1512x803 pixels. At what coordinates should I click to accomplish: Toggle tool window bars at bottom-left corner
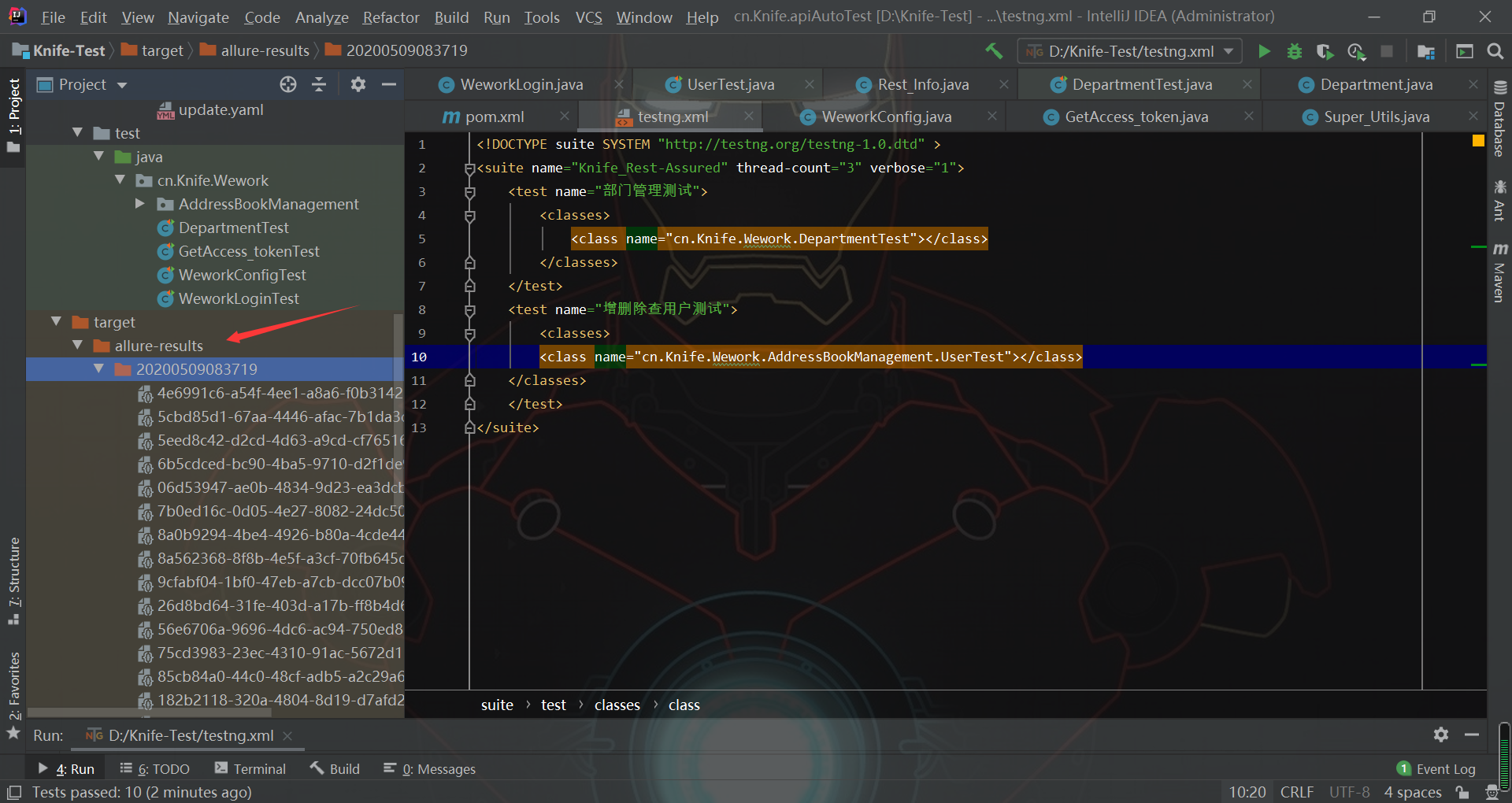(13, 792)
